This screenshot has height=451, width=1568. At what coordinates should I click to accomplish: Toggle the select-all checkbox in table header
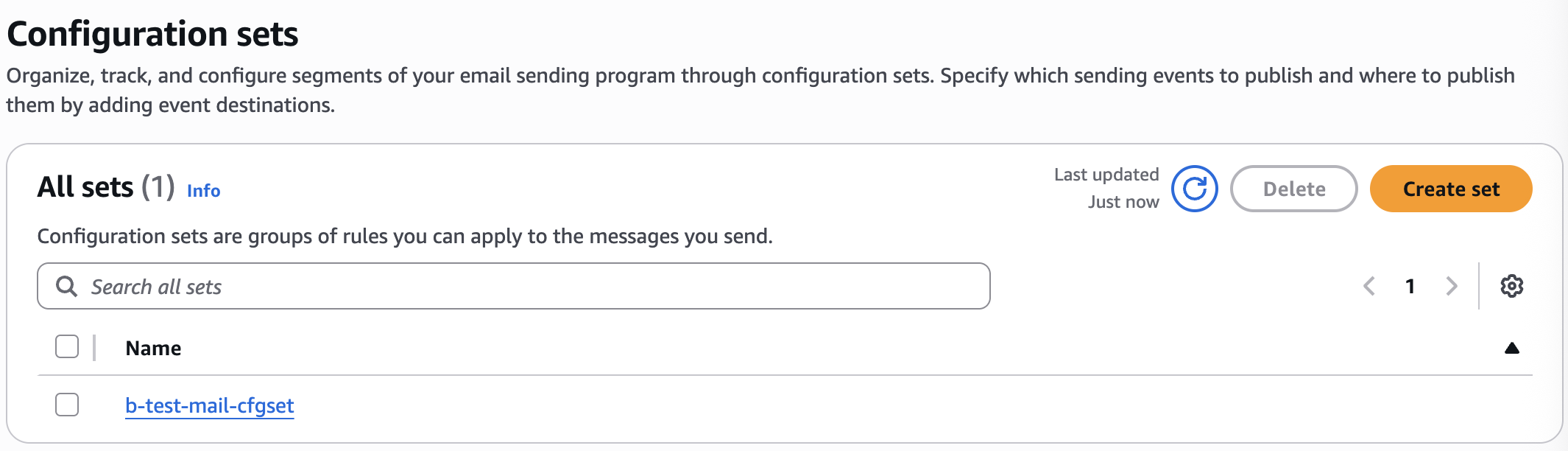pos(67,346)
